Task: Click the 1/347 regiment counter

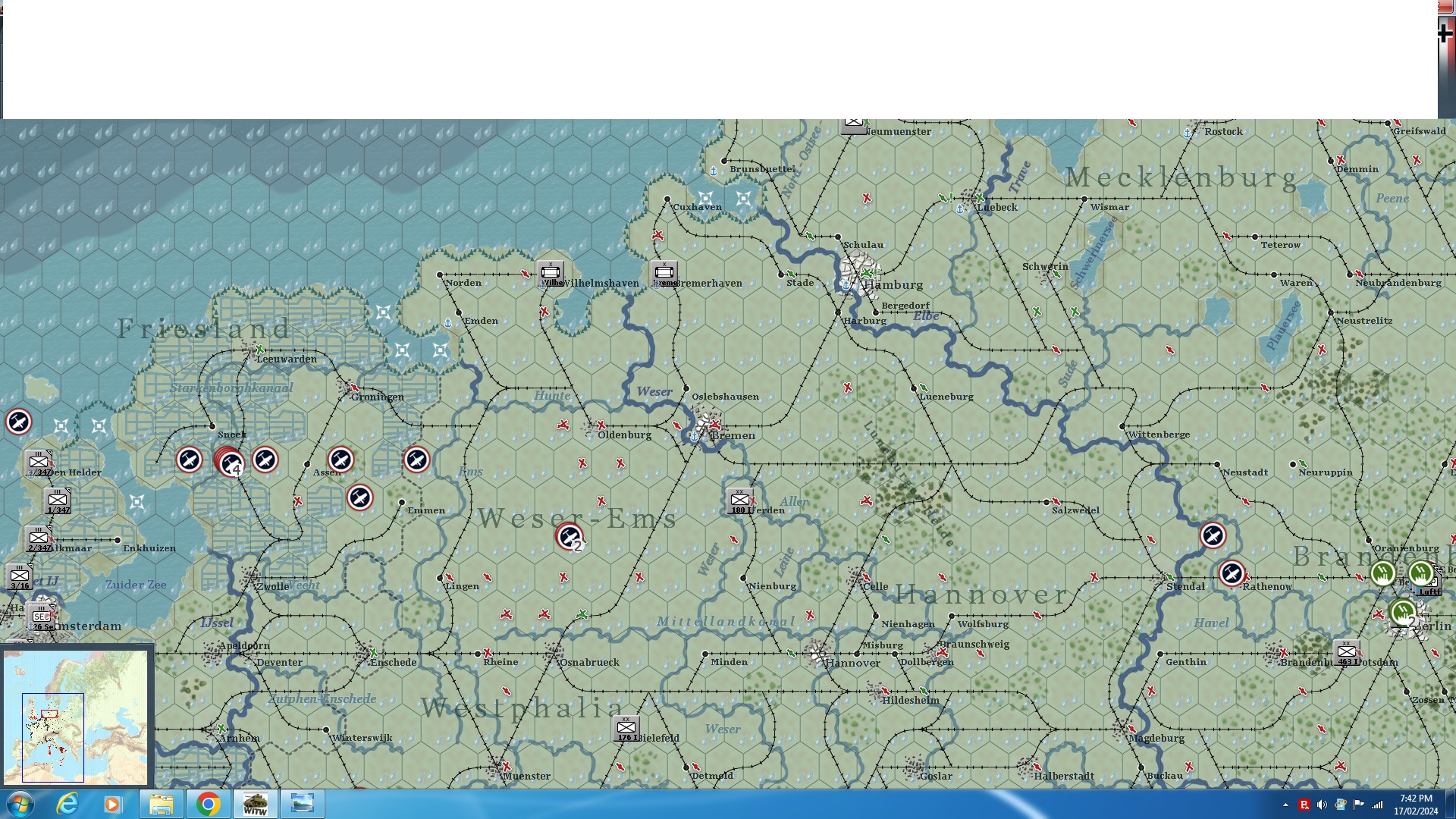Action: click(x=58, y=500)
